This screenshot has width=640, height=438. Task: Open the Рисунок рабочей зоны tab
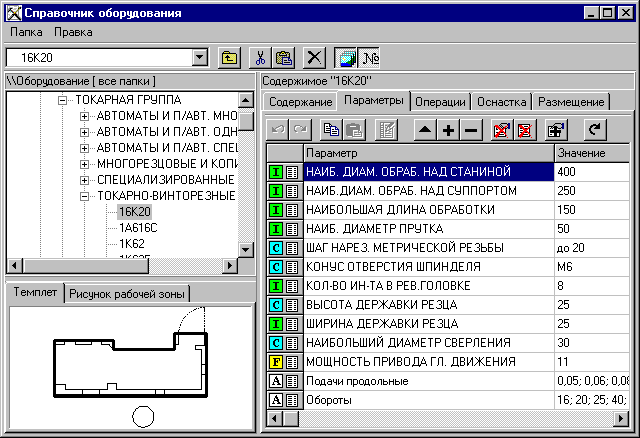pyautogui.click(x=127, y=294)
